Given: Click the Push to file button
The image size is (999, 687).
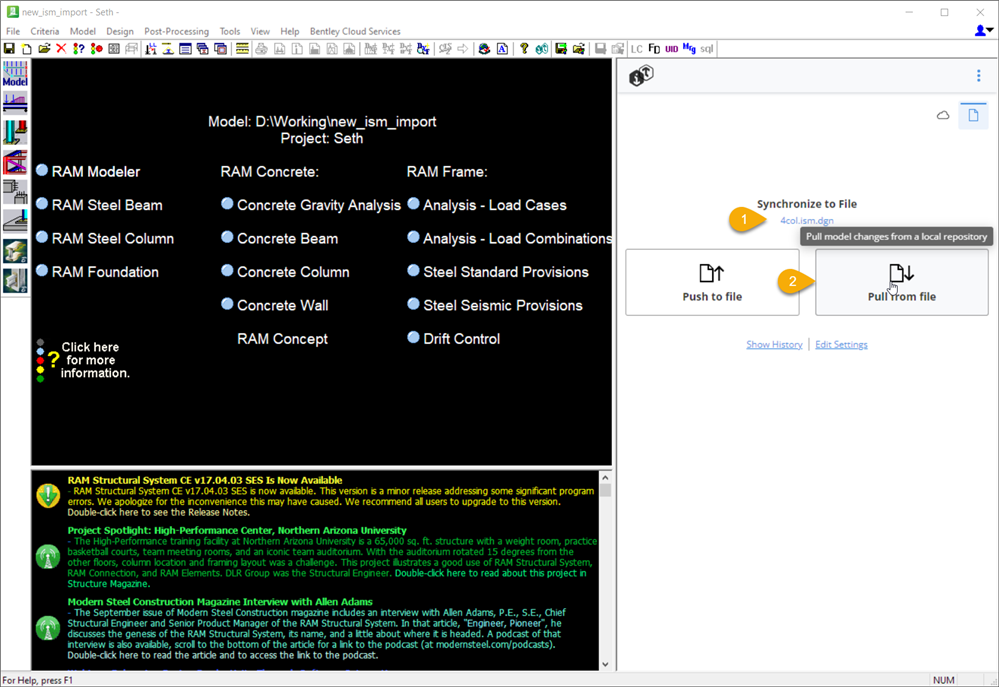Looking at the screenshot, I should [712, 282].
